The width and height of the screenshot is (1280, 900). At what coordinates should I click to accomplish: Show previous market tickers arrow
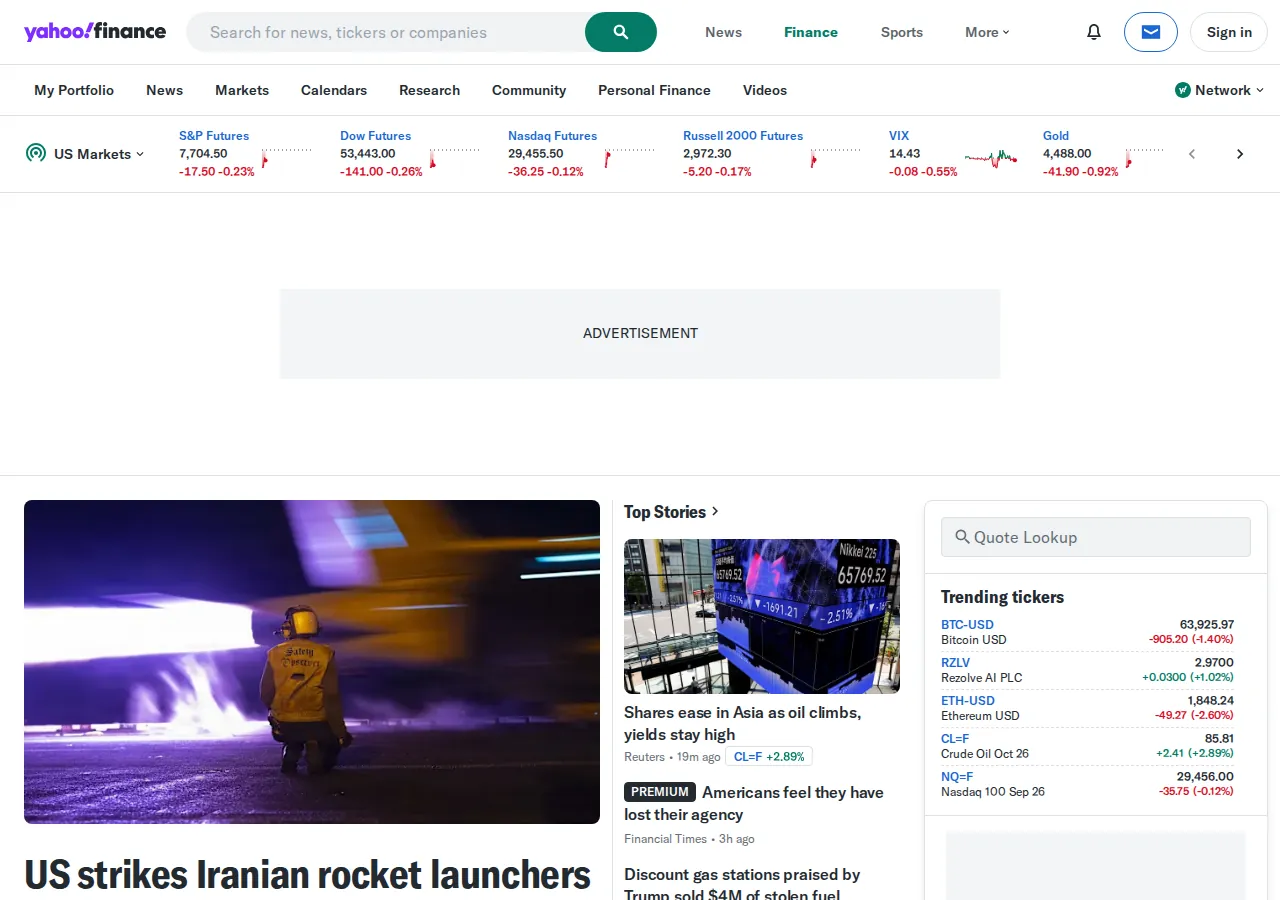1192,154
